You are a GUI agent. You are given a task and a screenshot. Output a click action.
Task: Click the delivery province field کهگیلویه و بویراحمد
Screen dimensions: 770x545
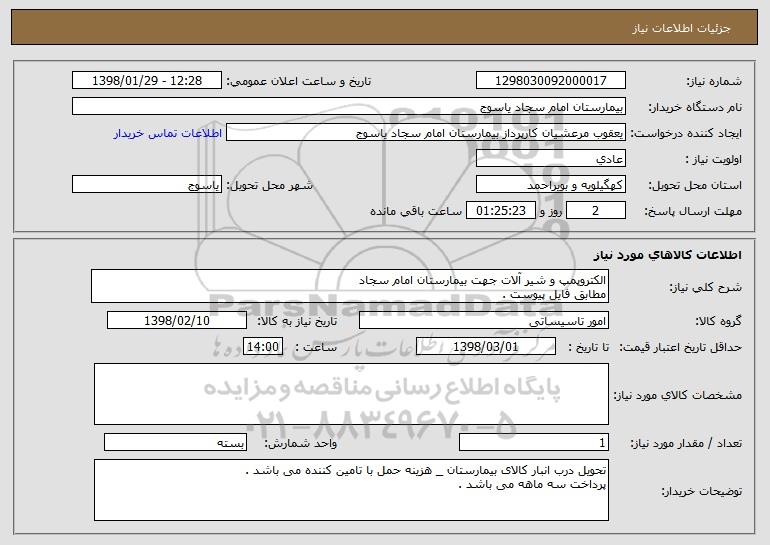point(551,185)
